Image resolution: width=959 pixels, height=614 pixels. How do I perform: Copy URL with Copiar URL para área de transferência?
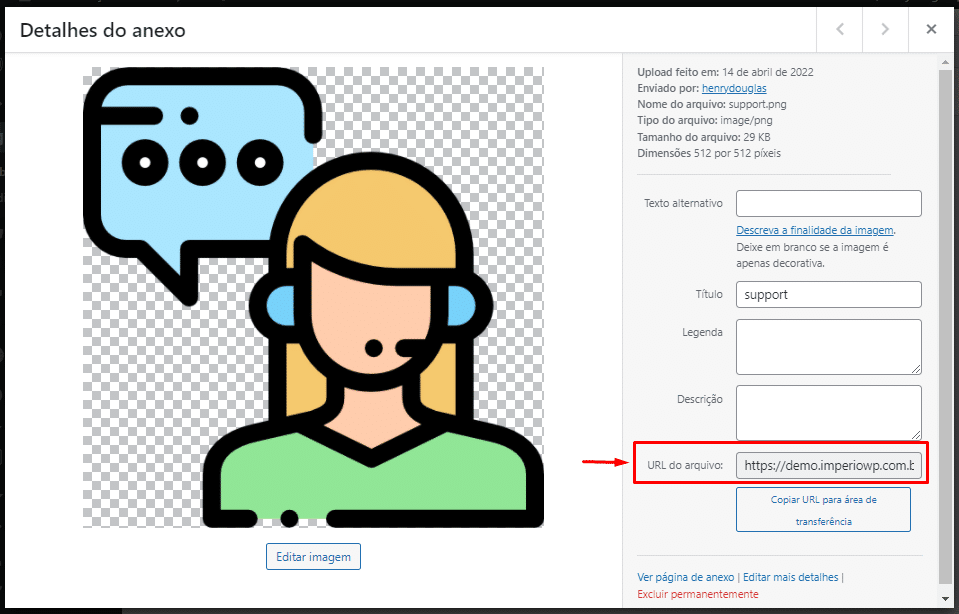823,510
